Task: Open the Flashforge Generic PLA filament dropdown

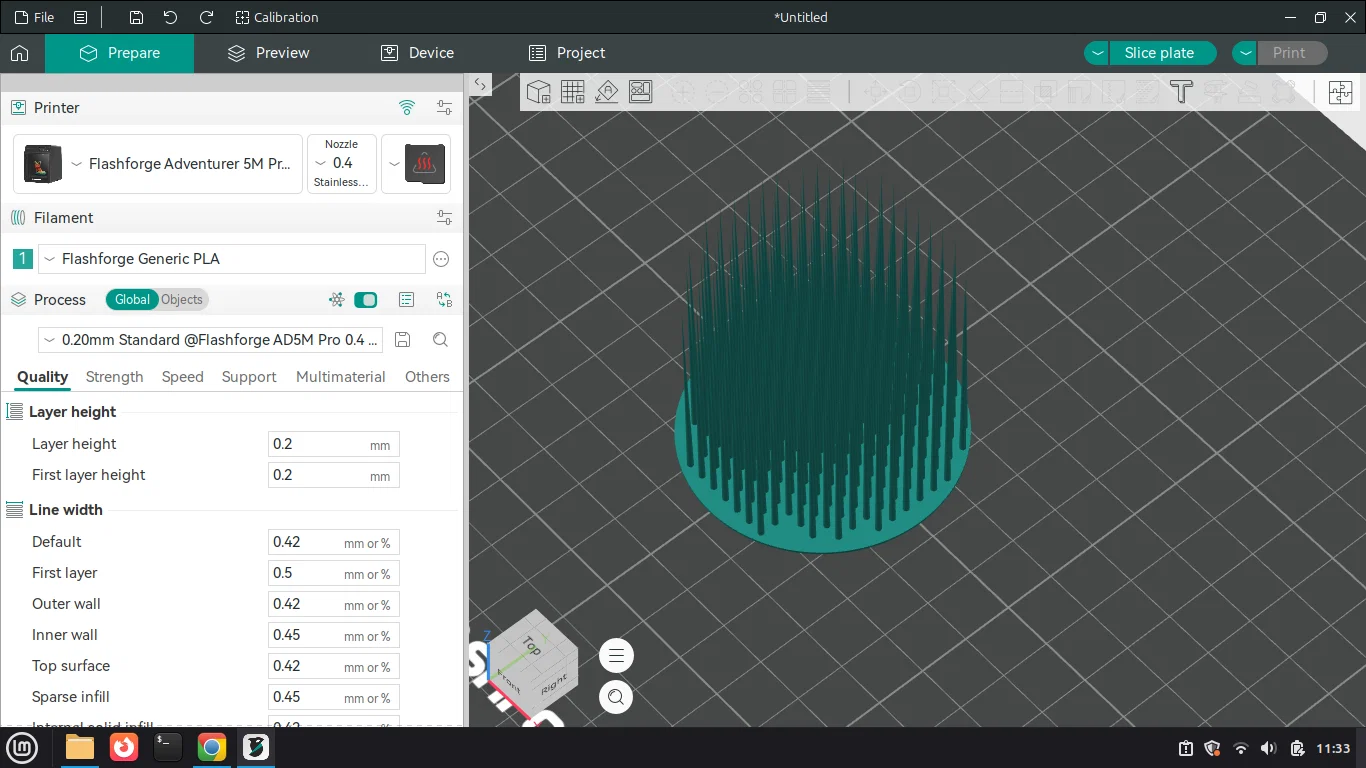Action: click(x=231, y=259)
